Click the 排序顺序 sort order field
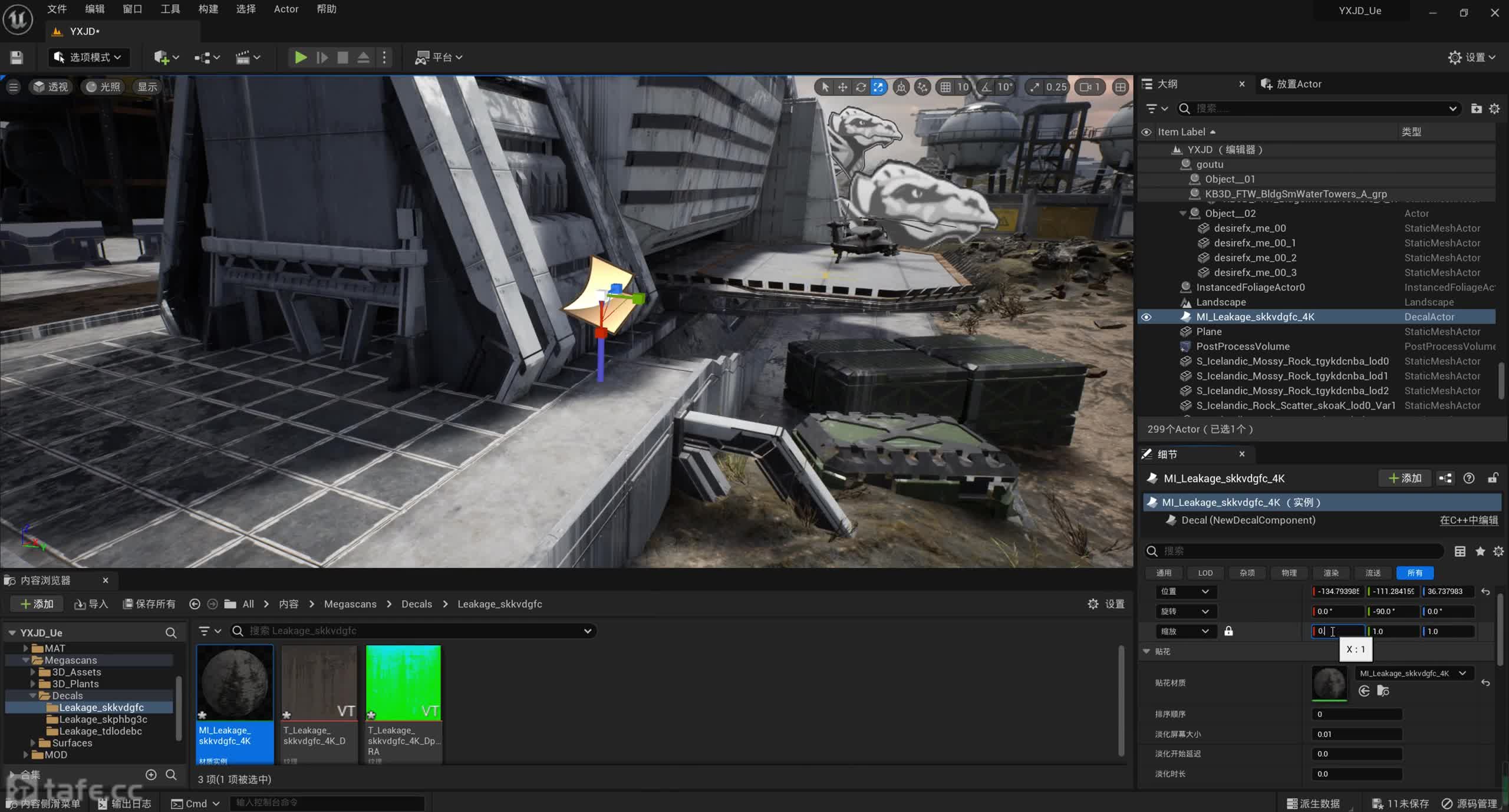The image size is (1509, 812). click(x=1356, y=714)
